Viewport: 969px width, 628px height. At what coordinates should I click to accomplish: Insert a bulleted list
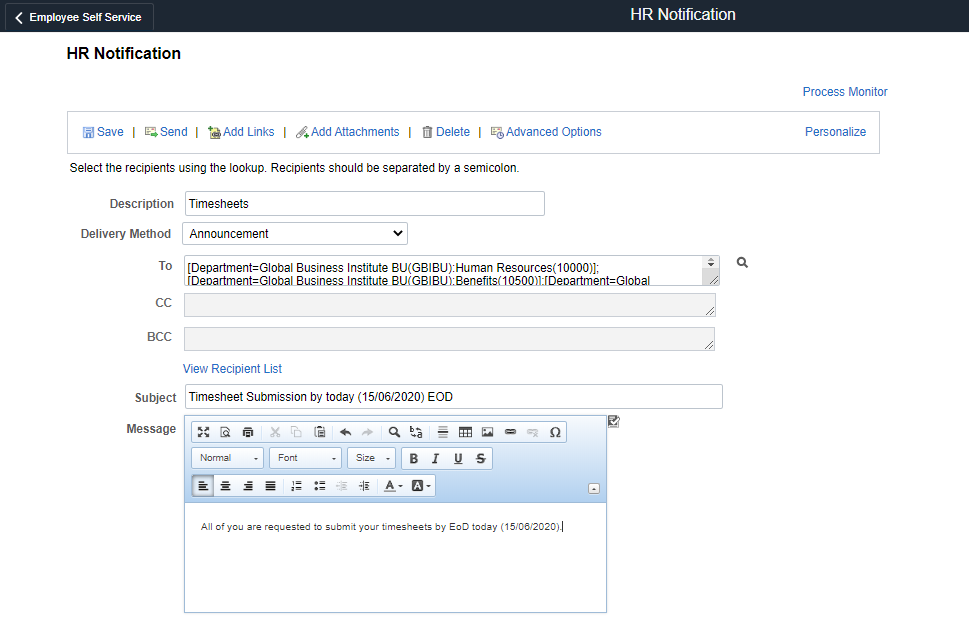(319, 486)
